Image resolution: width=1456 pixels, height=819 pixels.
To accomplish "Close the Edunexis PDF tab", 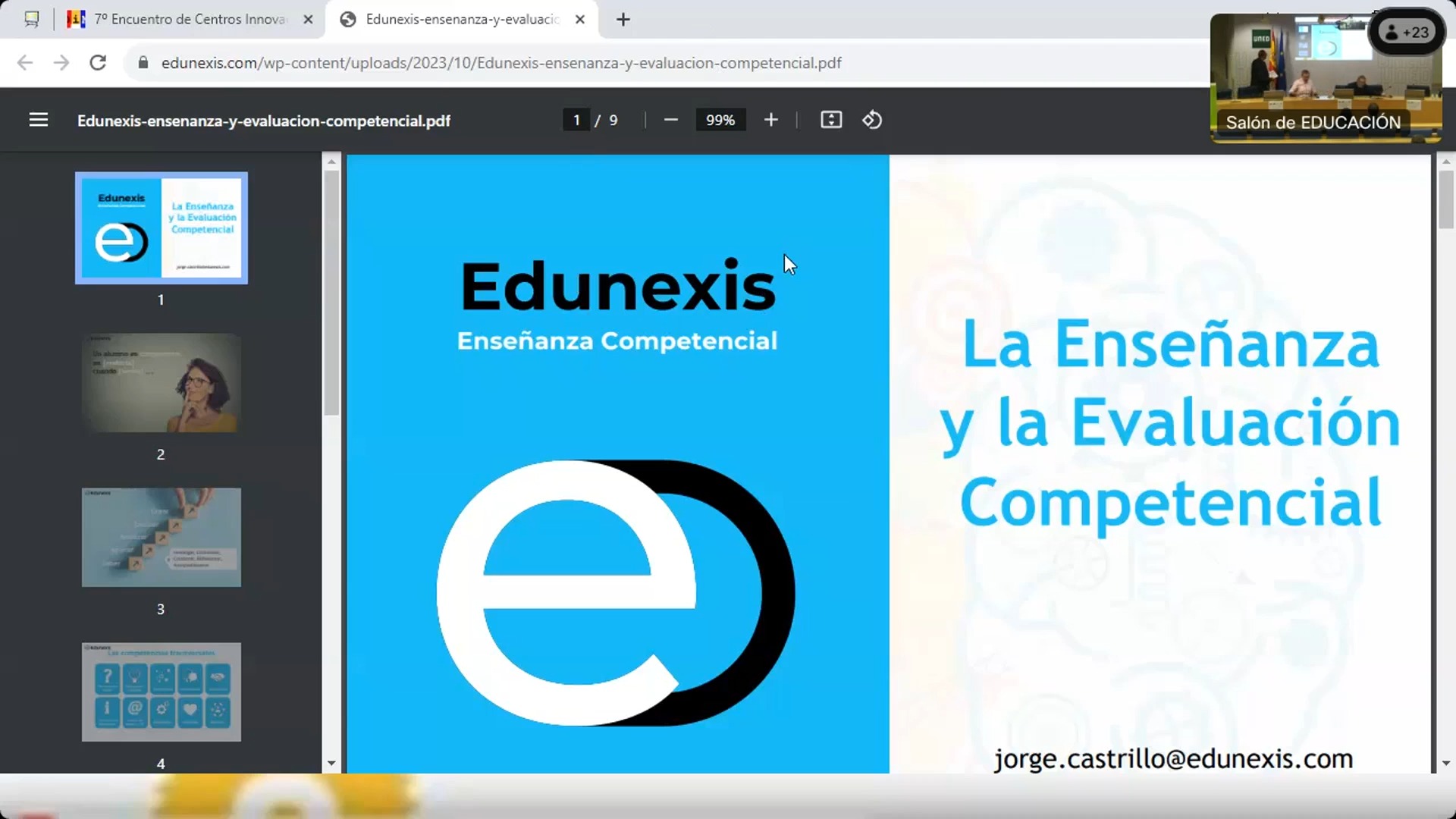I will 580,20.
